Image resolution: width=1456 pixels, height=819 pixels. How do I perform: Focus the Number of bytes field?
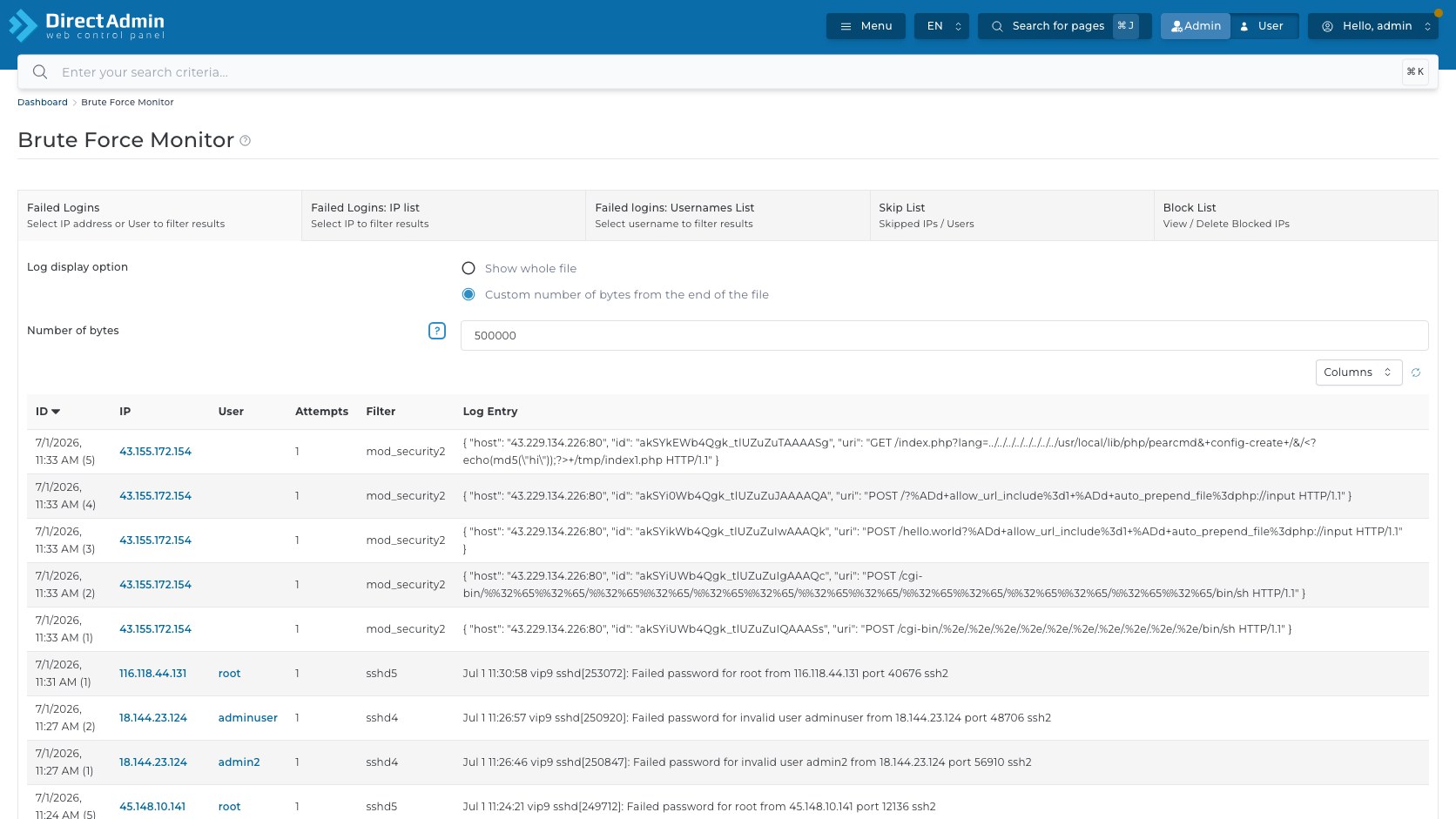click(x=944, y=335)
